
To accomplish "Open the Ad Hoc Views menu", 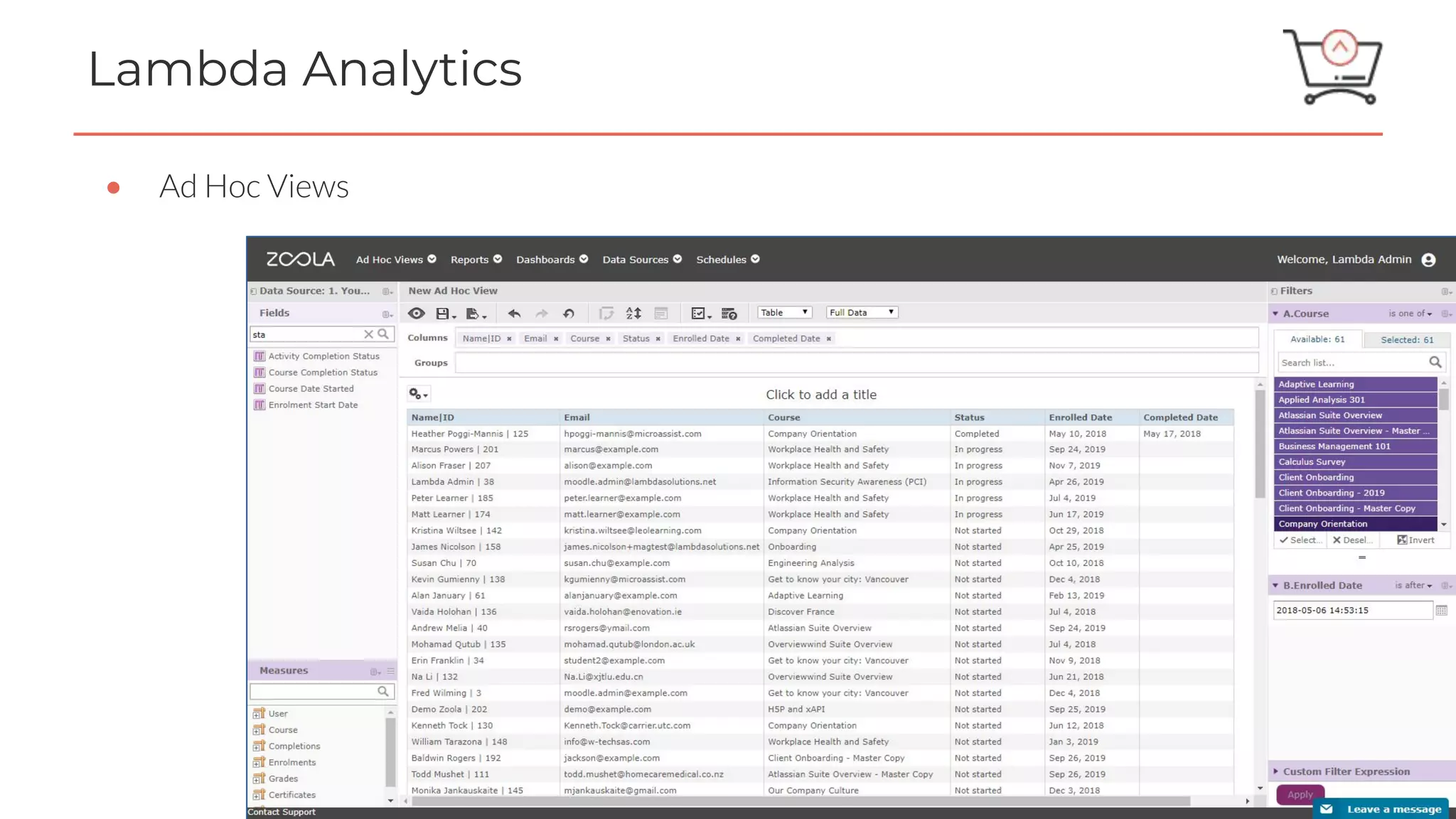I will pos(396,259).
